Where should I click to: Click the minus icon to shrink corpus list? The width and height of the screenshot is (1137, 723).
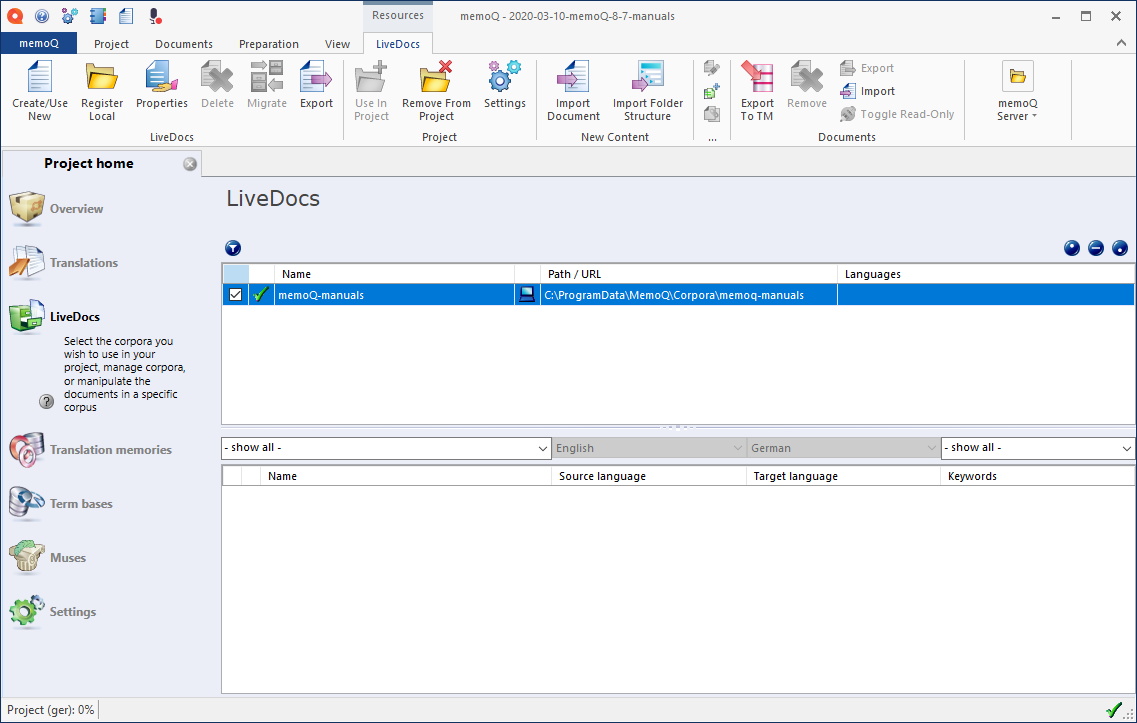(x=1095, y=248)
